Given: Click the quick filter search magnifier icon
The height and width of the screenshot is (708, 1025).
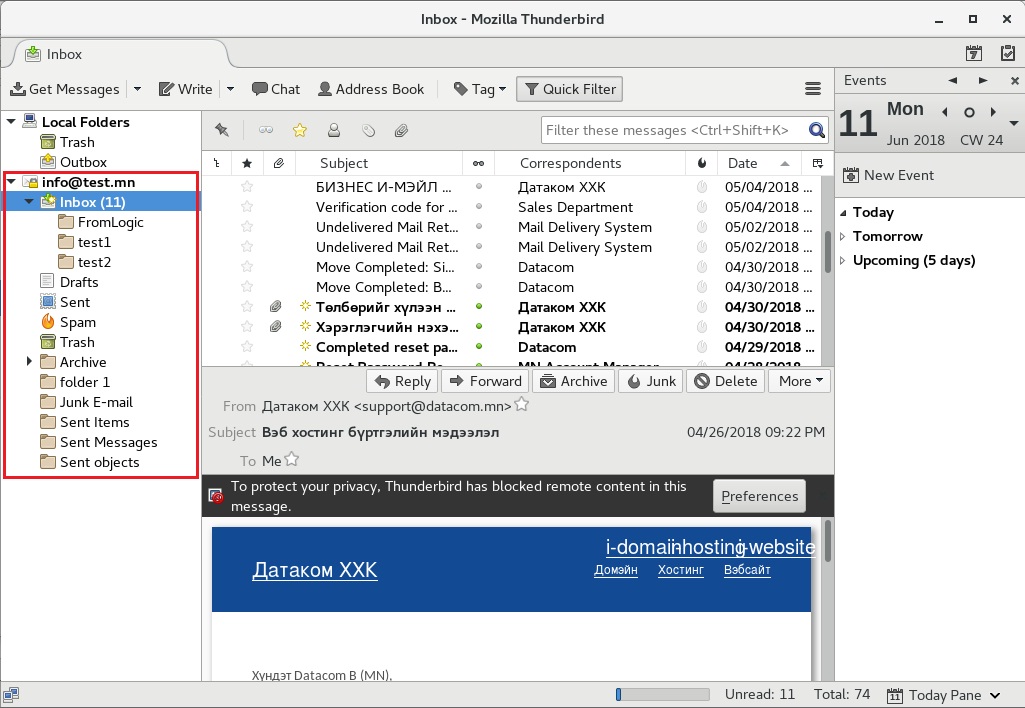Looking at the screenshot, I should pos(816,130).
